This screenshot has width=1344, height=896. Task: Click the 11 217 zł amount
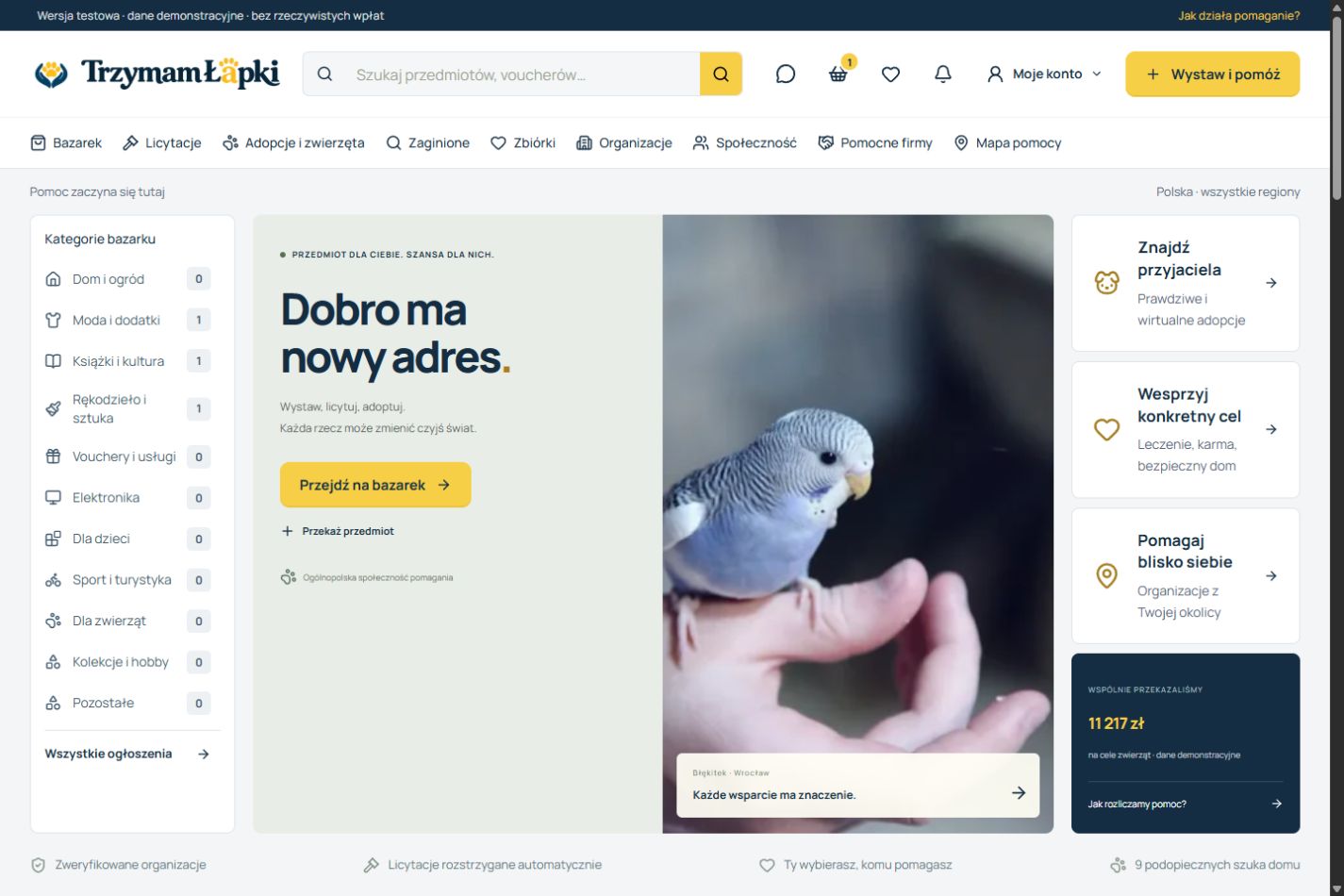click(x=1116, y=723)
